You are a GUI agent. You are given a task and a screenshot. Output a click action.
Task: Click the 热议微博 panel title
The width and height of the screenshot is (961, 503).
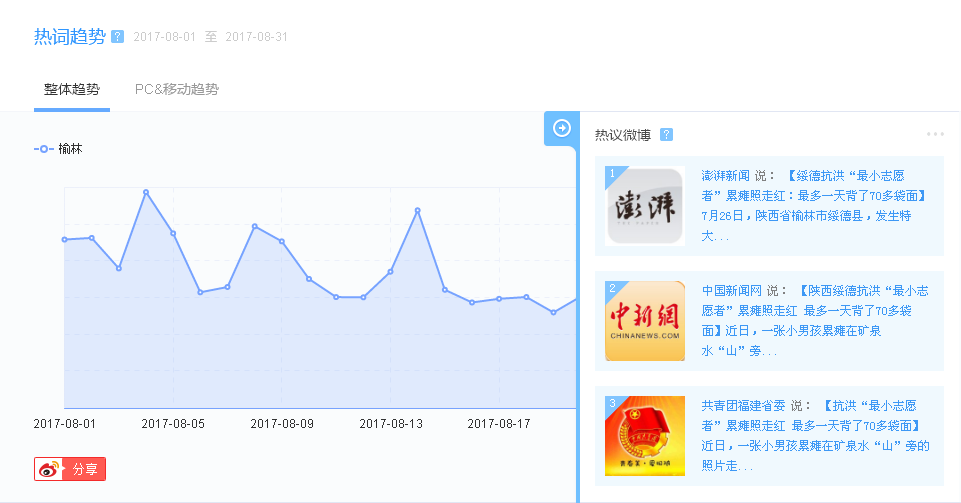(x=623, y=135)
